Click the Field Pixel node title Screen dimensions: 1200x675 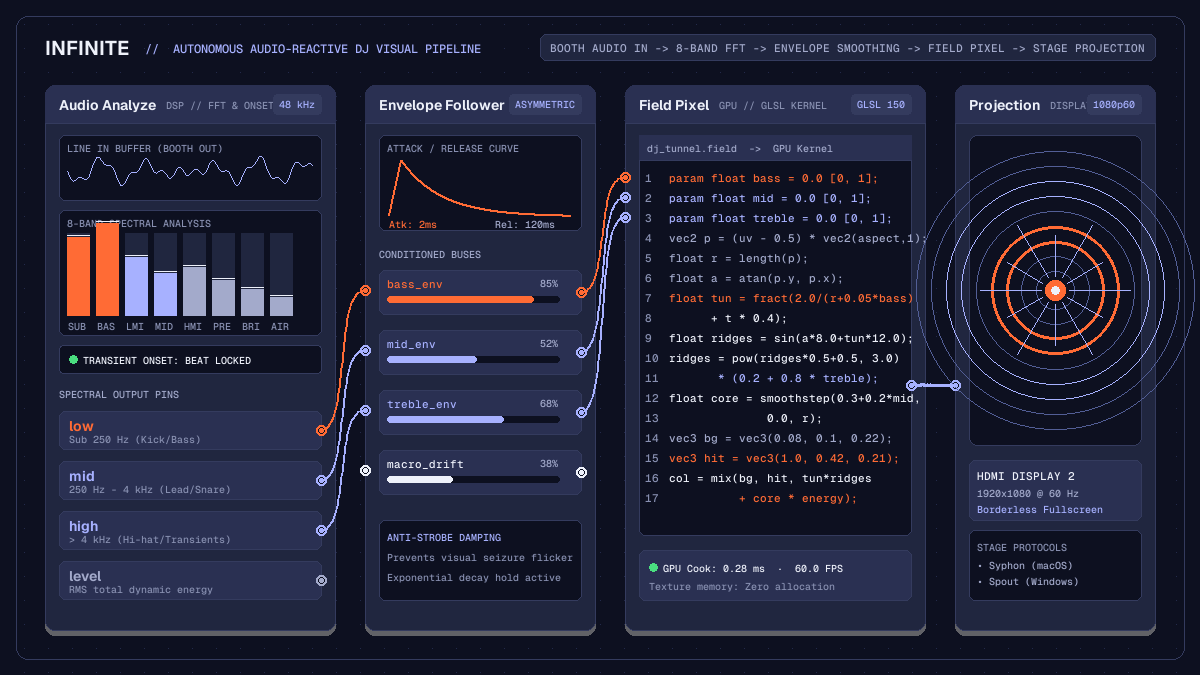pyautogui.click(x=674, y=105)
